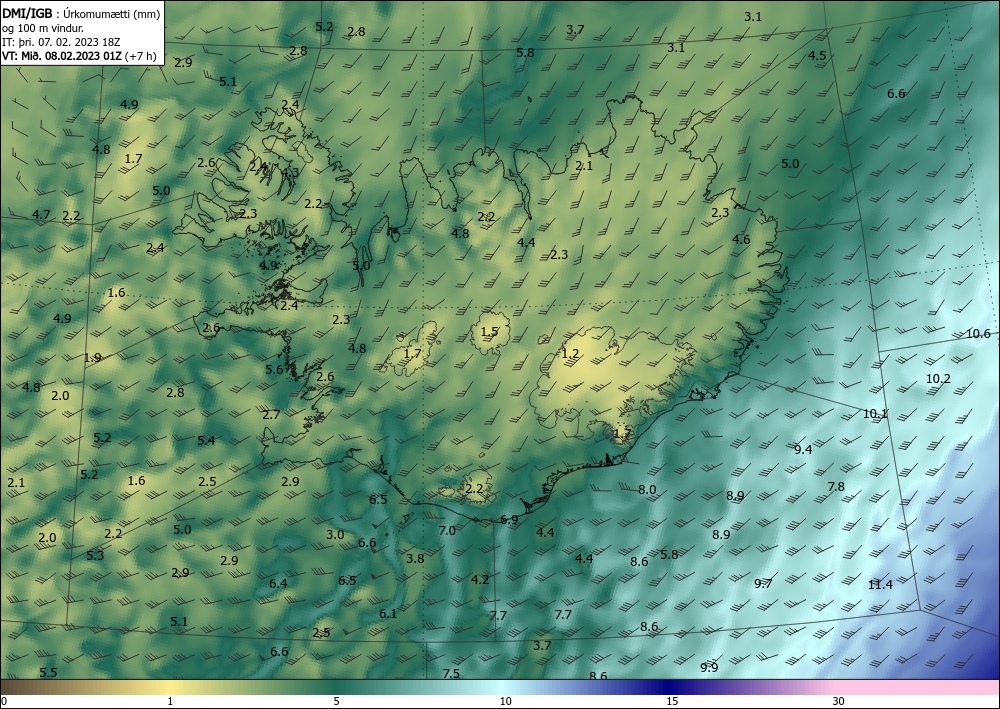Click the 10.1 value on the map

(x=875, y=413)
